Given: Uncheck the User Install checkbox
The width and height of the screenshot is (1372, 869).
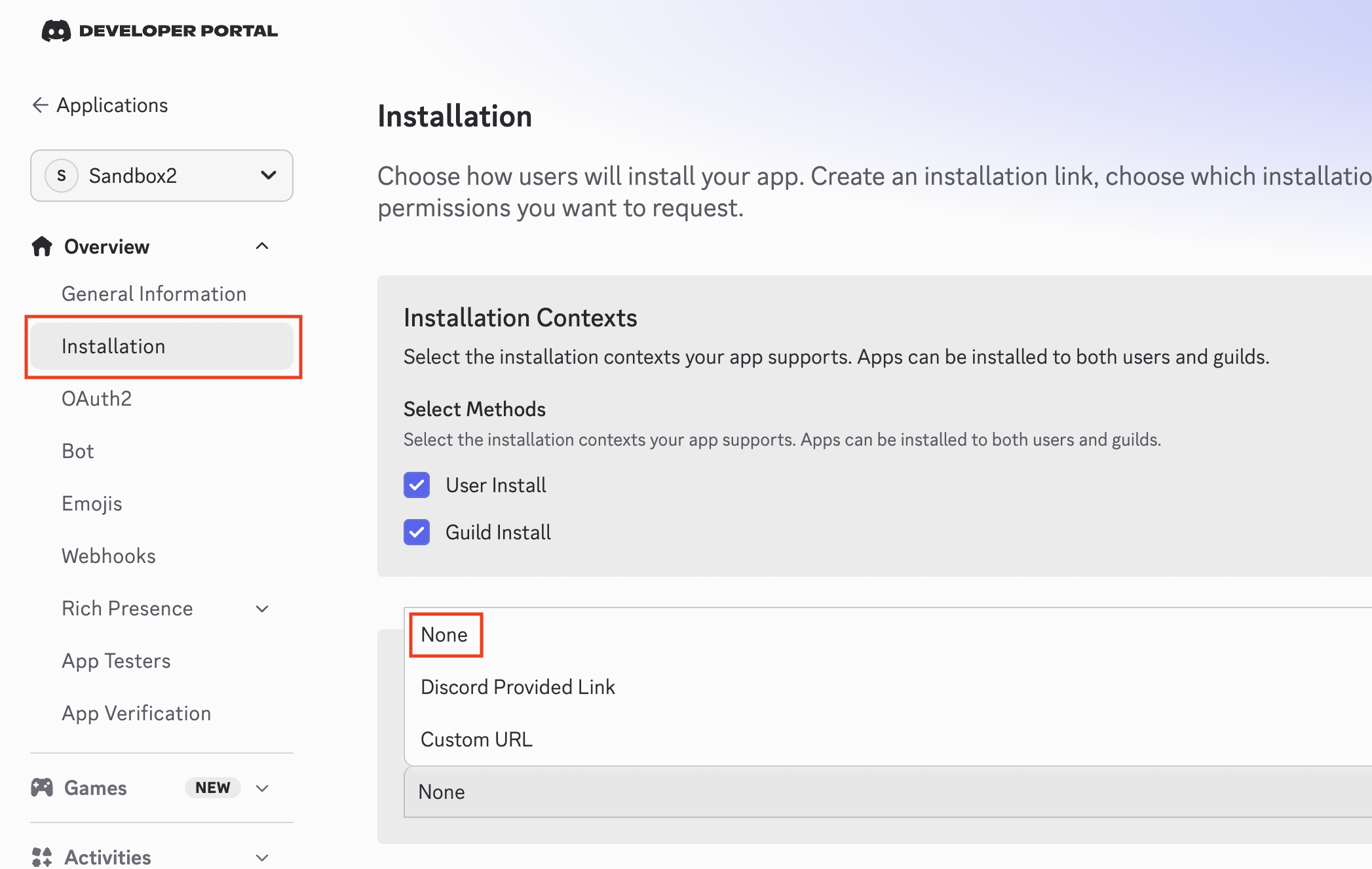Looking at the screenshot, I should point(417,485).
